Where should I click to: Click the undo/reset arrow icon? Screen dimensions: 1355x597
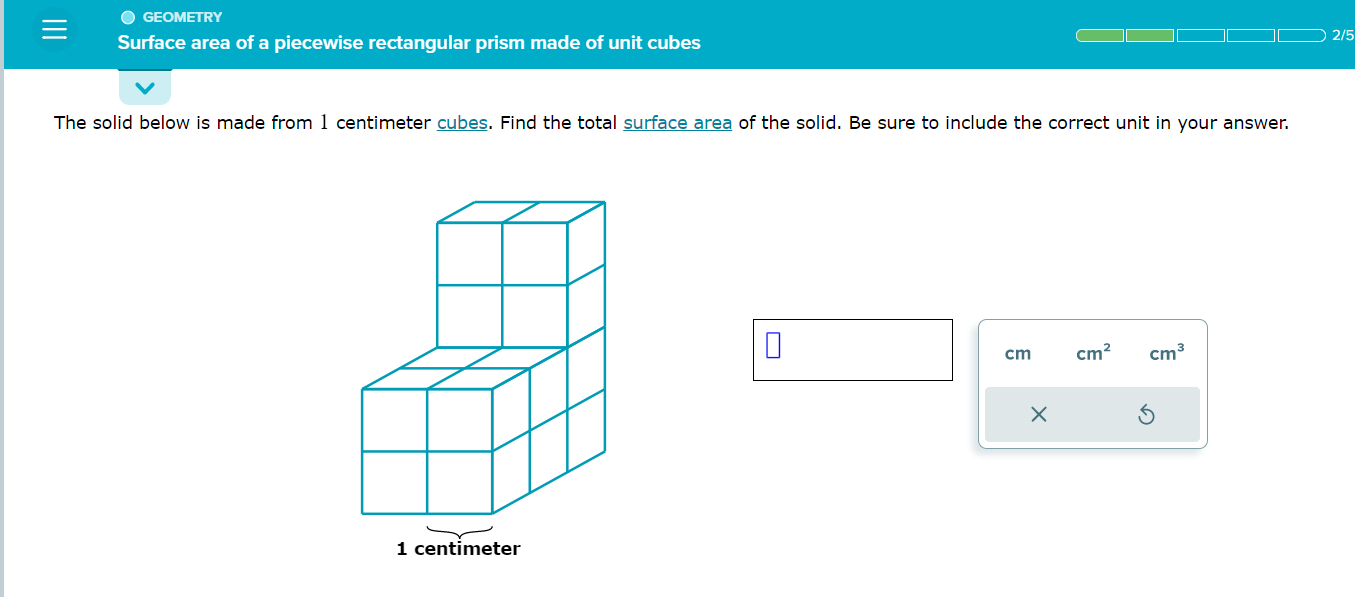(1147, 413)
